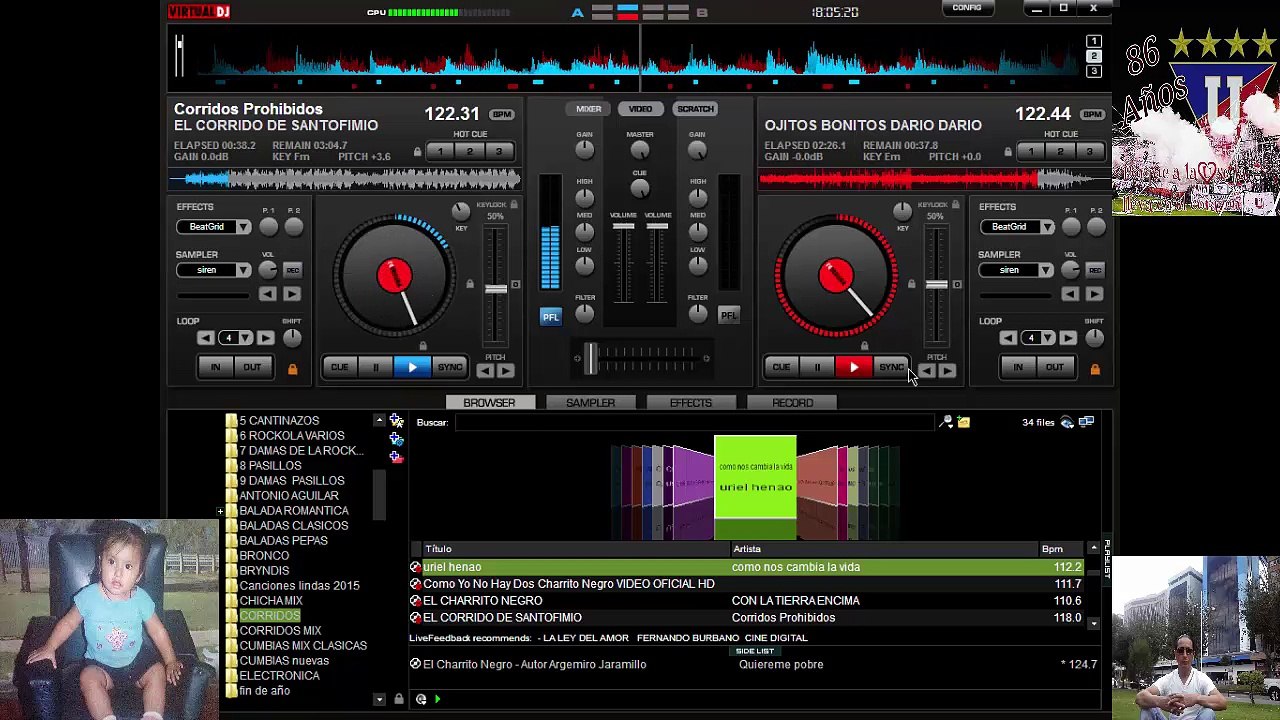This screenshot has height=720, width=1280.
Task: Toggle the right deck keylock padlock
Action: [x=956, y=205]
